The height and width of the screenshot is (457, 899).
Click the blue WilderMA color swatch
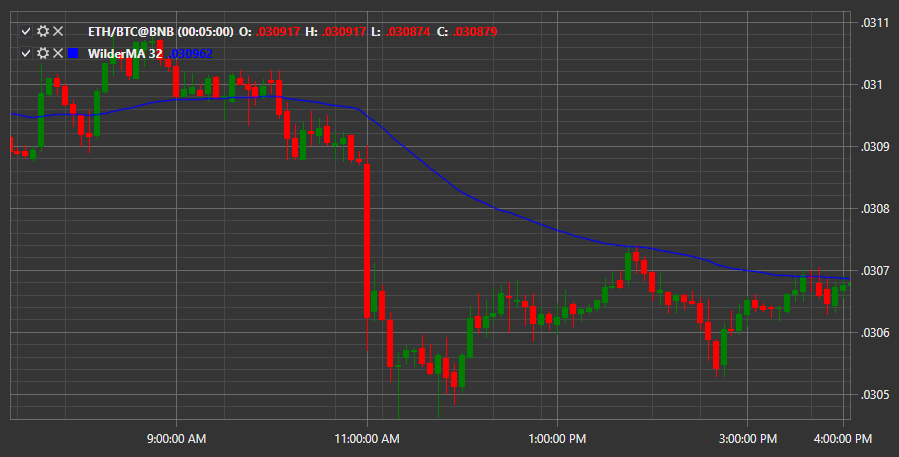pyautogui.click(x=73, y=53)
